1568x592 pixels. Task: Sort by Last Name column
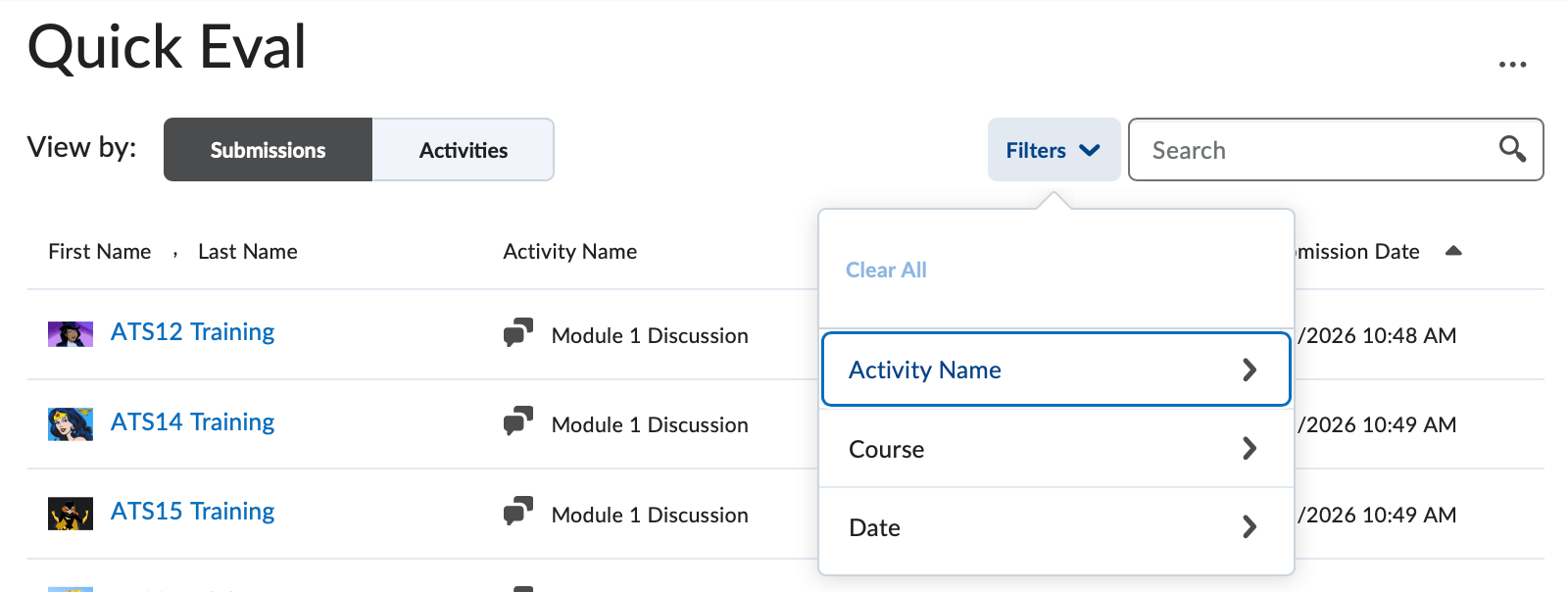tap(248, 252)
